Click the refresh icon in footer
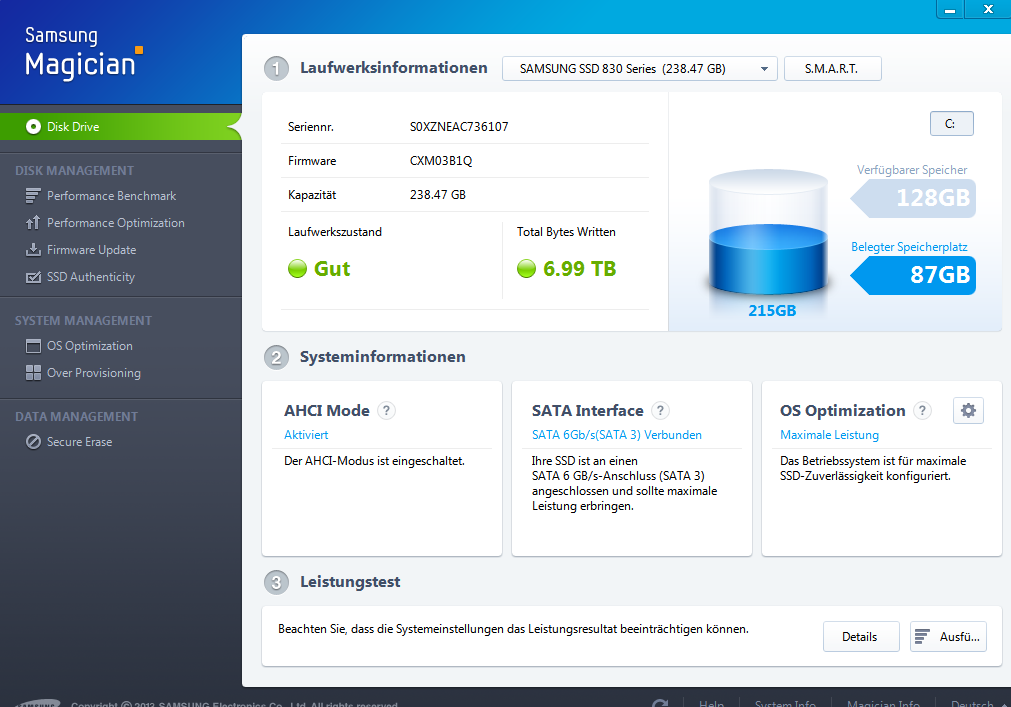 pos(660,703)
